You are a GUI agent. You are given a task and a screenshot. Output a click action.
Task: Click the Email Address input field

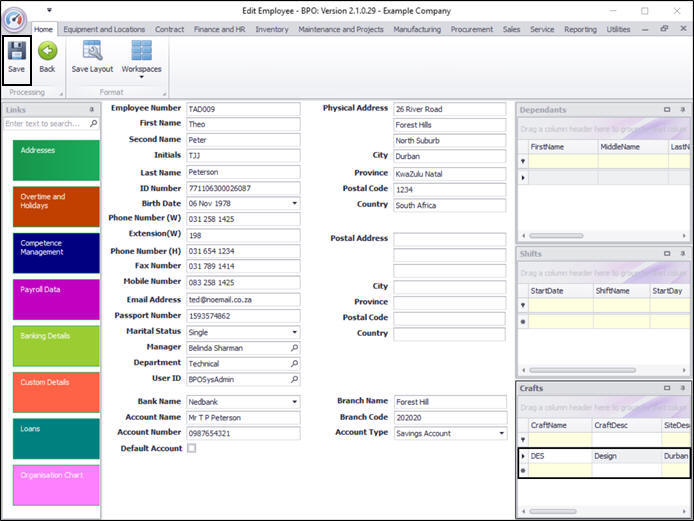click(243, 300)
